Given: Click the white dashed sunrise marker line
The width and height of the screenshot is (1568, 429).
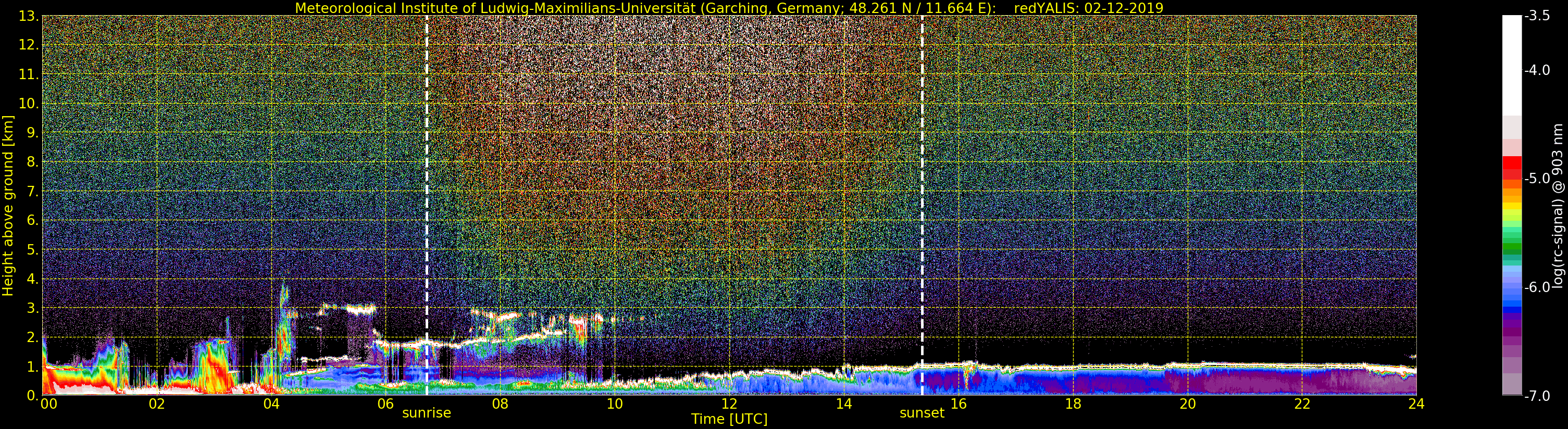Looking at the screenshot, I should click(427, 206).
